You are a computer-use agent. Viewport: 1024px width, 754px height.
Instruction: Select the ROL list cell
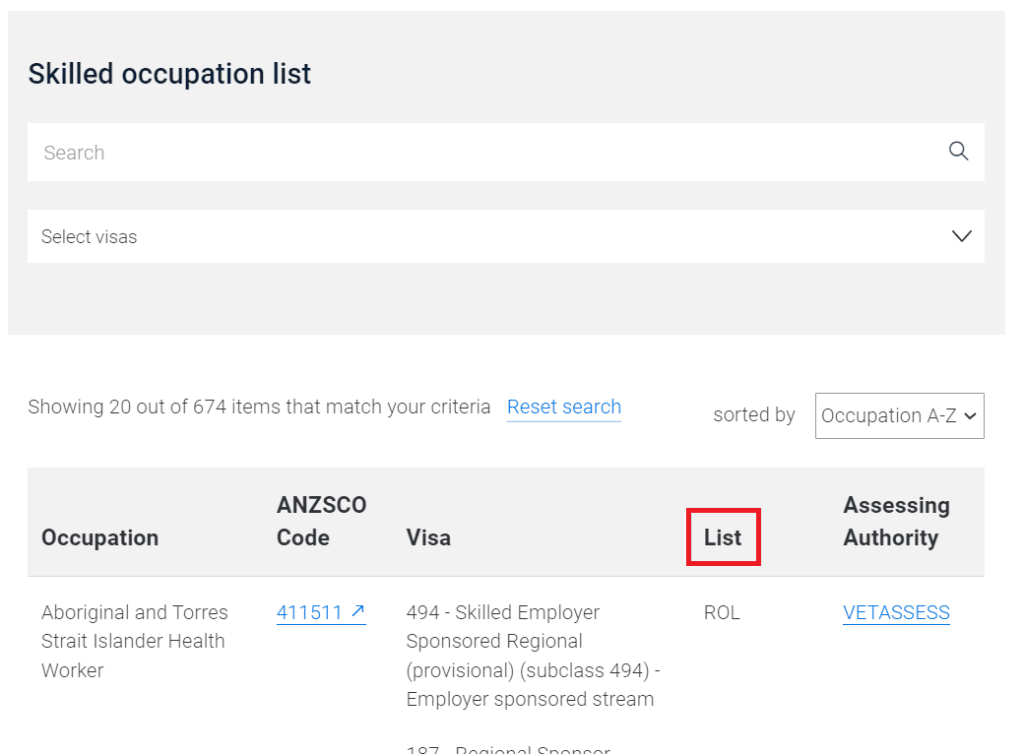[x=722, y=612]
